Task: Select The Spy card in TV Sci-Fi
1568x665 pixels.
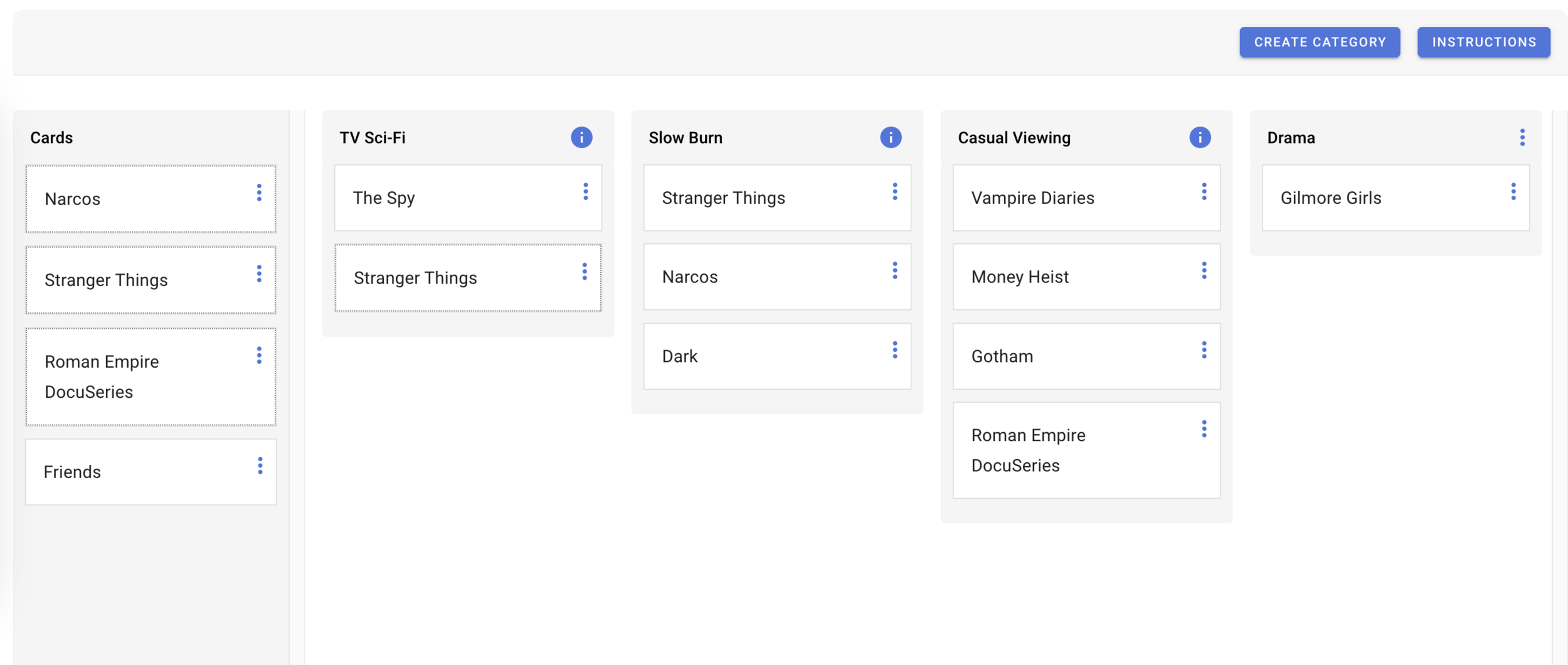Action: [468, 198]
